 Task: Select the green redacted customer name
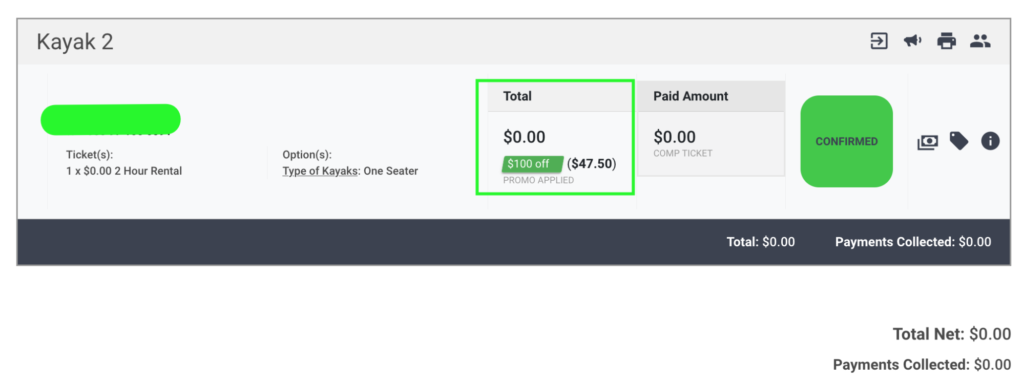tap(110, 119)
